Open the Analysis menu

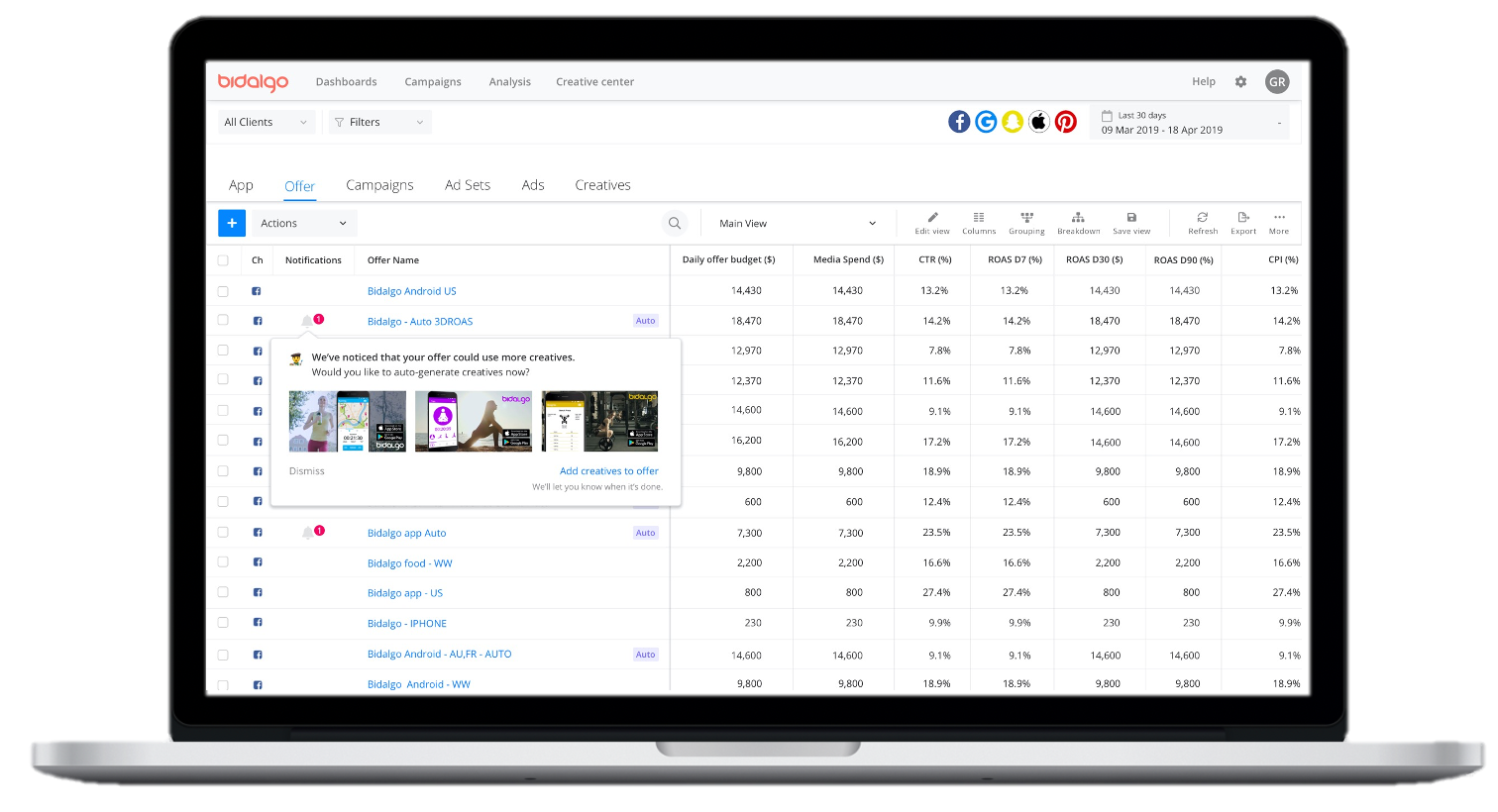[x=510, y=82]
